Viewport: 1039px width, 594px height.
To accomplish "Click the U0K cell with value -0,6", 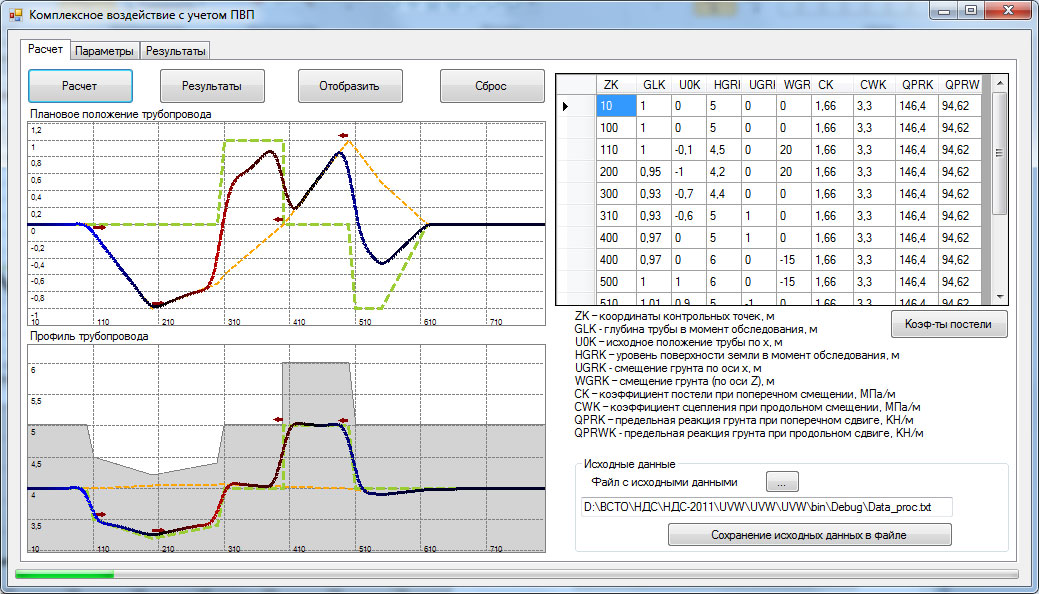I will pyautogui.click(x=689, y=215).
